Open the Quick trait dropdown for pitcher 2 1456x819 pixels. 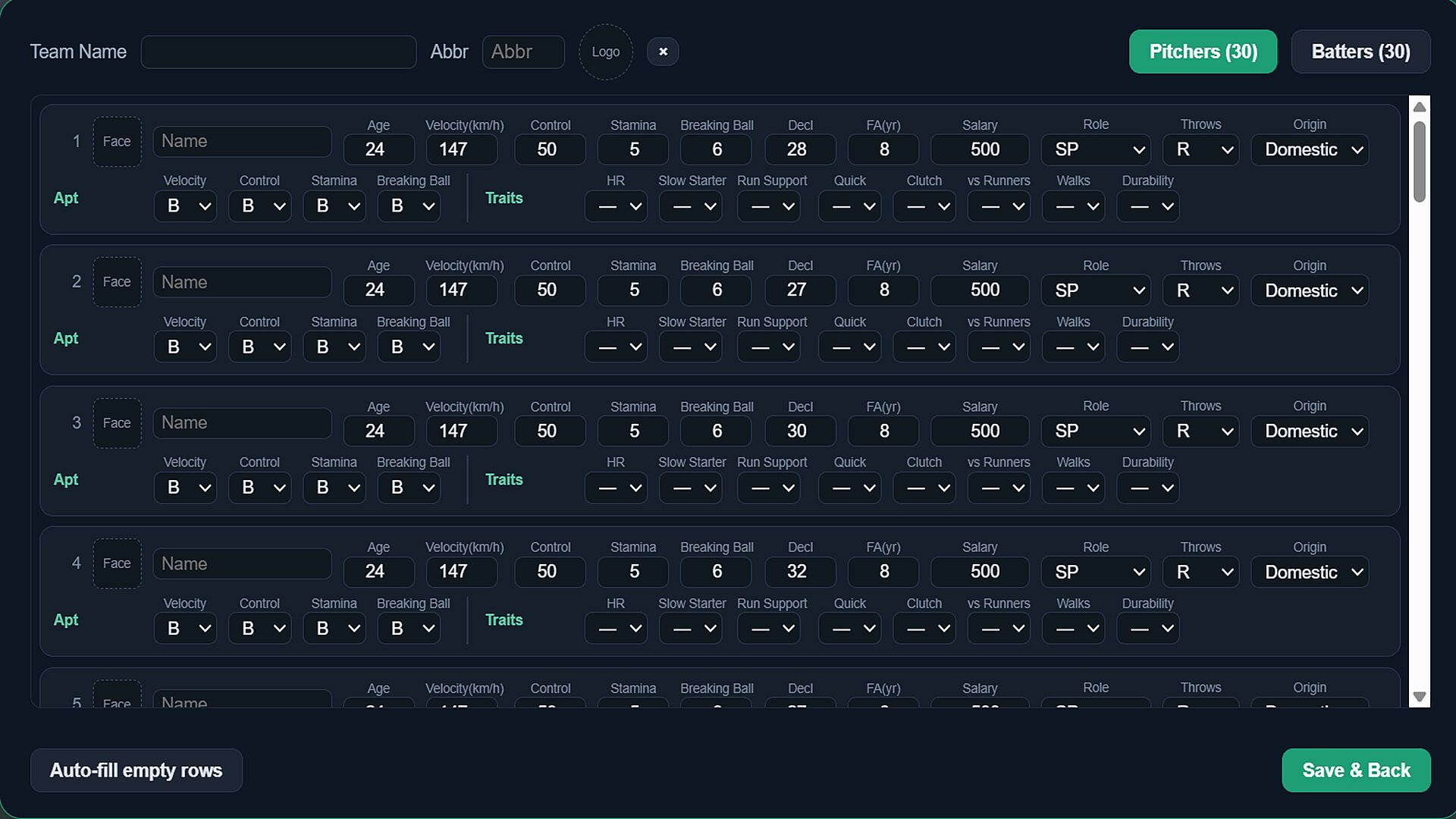pyautogui.click(x=849, y=347)
